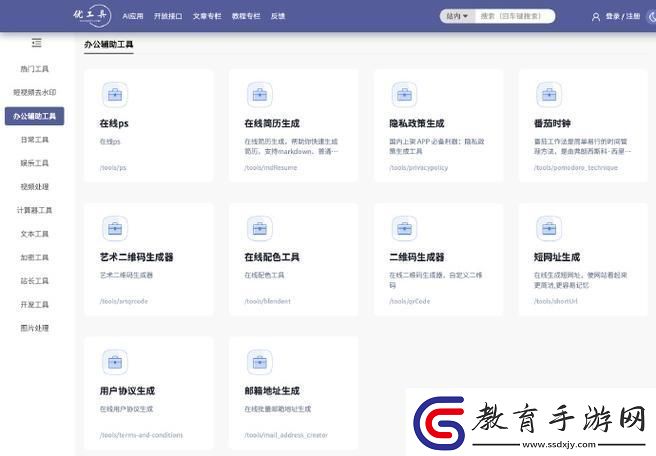Click the /tools/shortUrl path text
The image size is (656, 456).
(556, 301)
